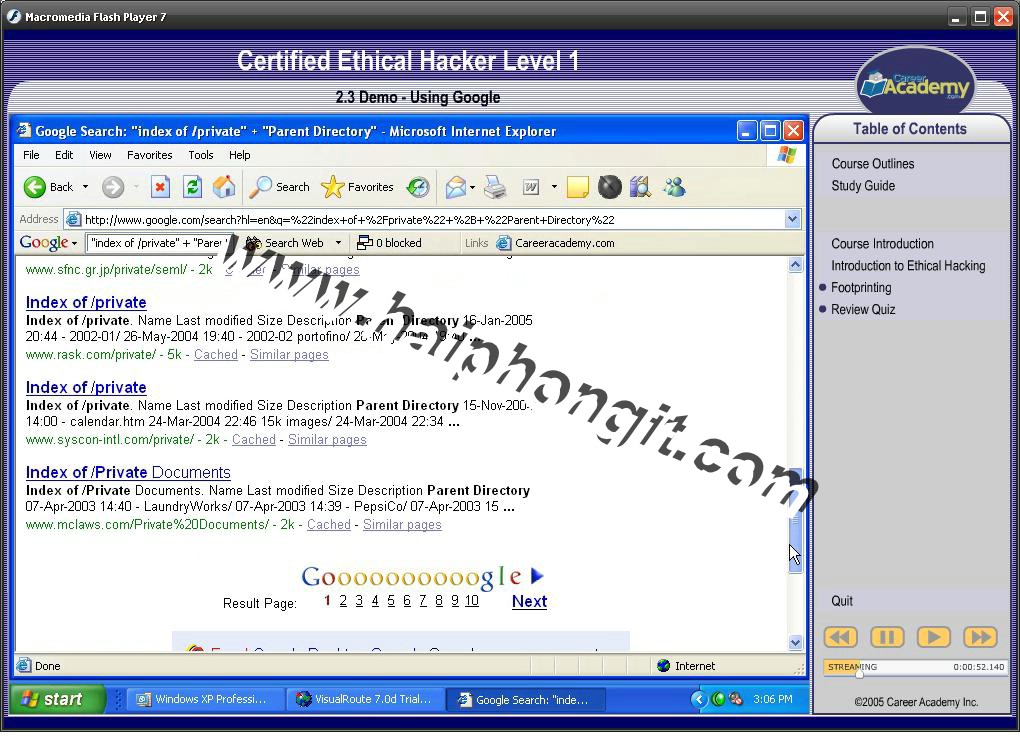Viewport: 1020px width, 751px height.
Task: Open the Index of /Private Documents result
Action: (x=128, y=472)
